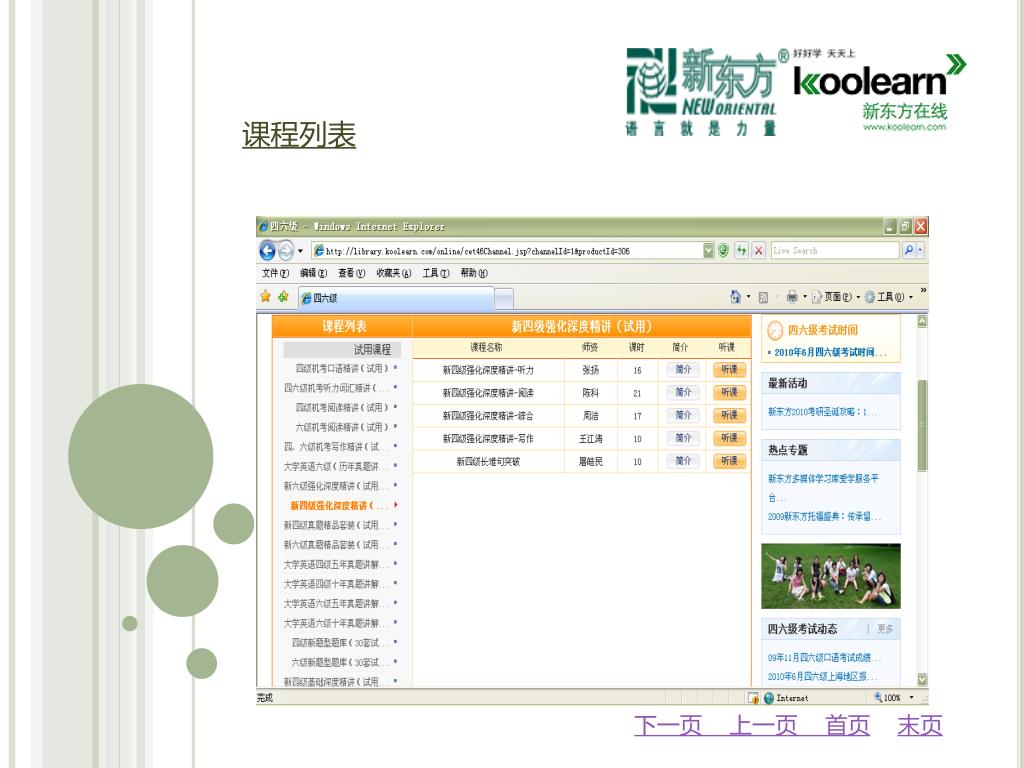This screenshot has width=1024, height=768.
Task: Click the Home page icon
Action: click(735, 297)
